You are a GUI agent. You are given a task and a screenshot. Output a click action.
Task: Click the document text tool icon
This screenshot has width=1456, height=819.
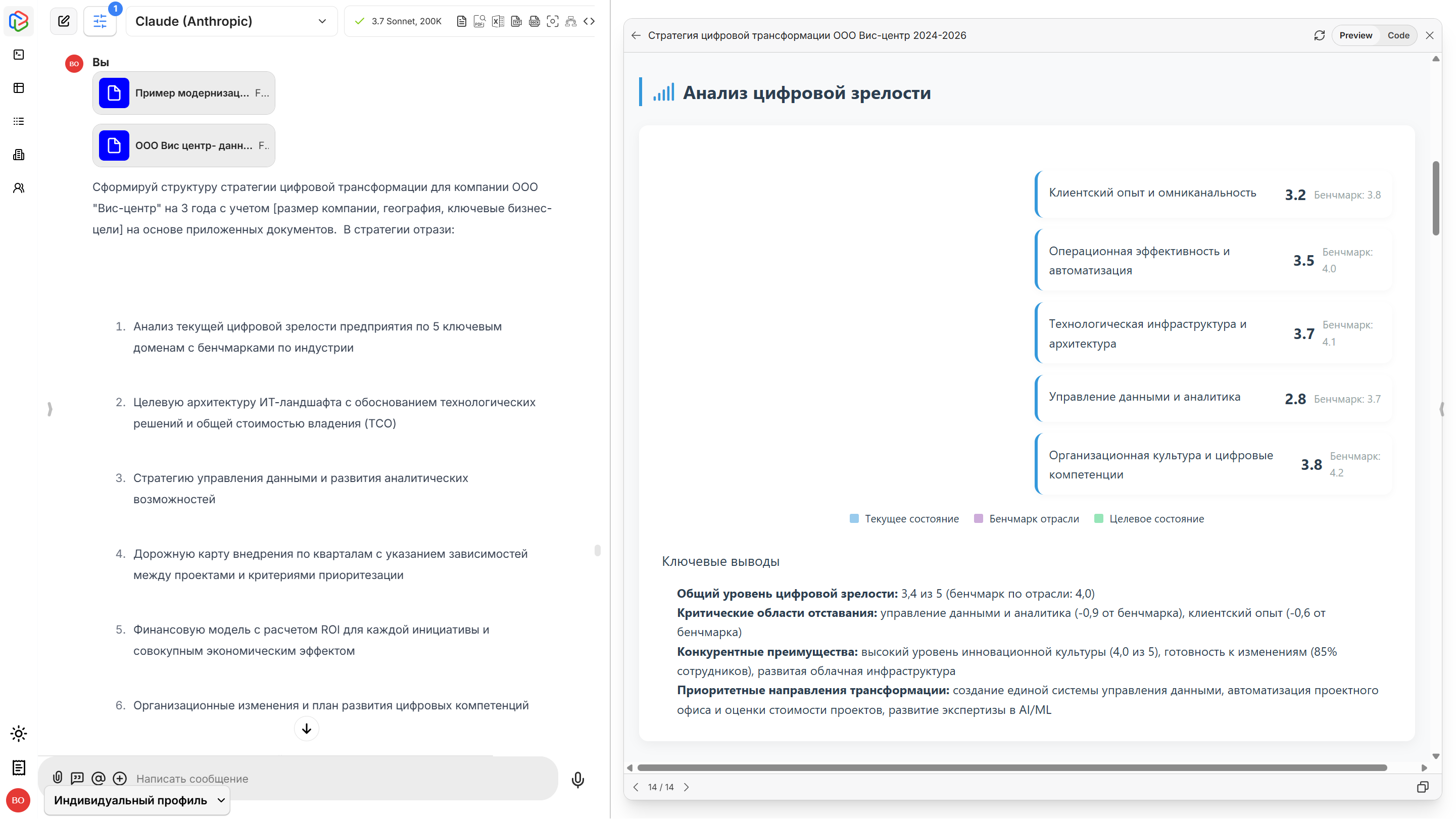coord(461,22)
